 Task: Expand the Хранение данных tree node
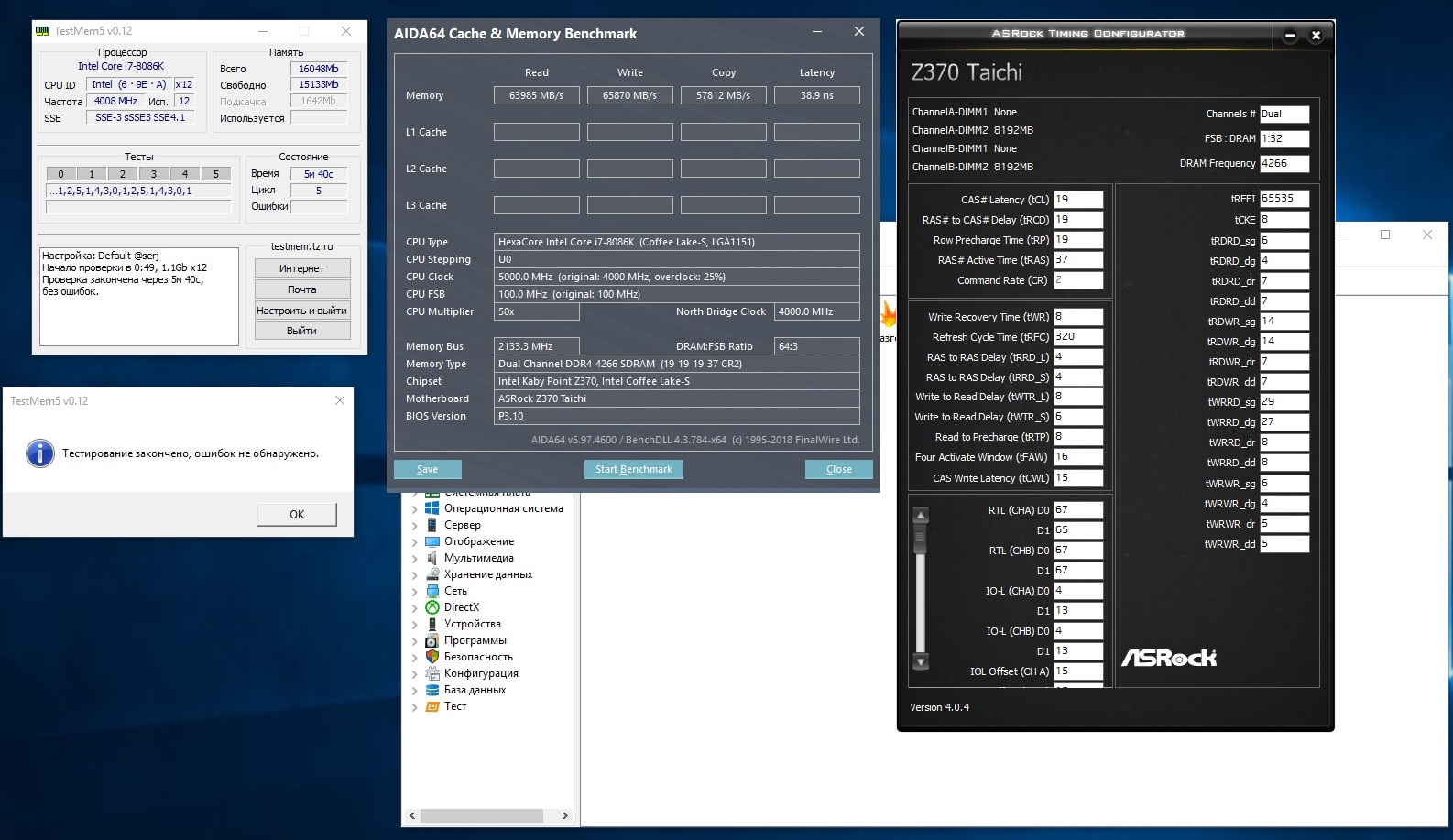pos(414,575)
